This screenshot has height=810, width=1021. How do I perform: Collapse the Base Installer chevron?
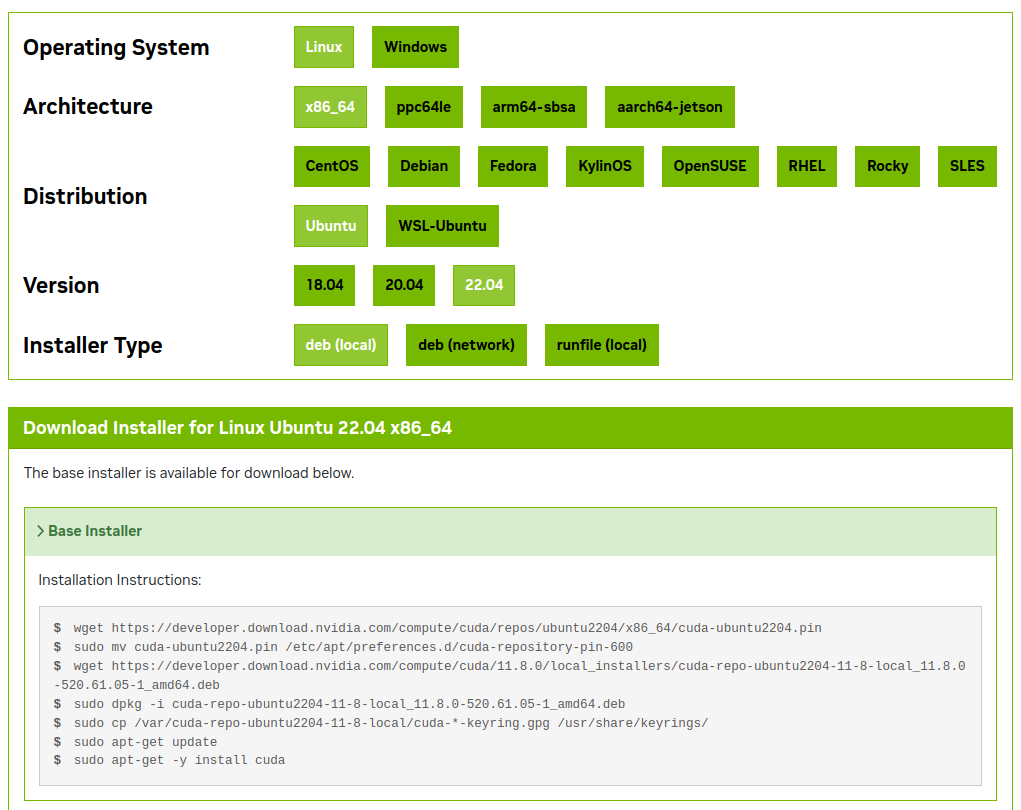point(40,531)
